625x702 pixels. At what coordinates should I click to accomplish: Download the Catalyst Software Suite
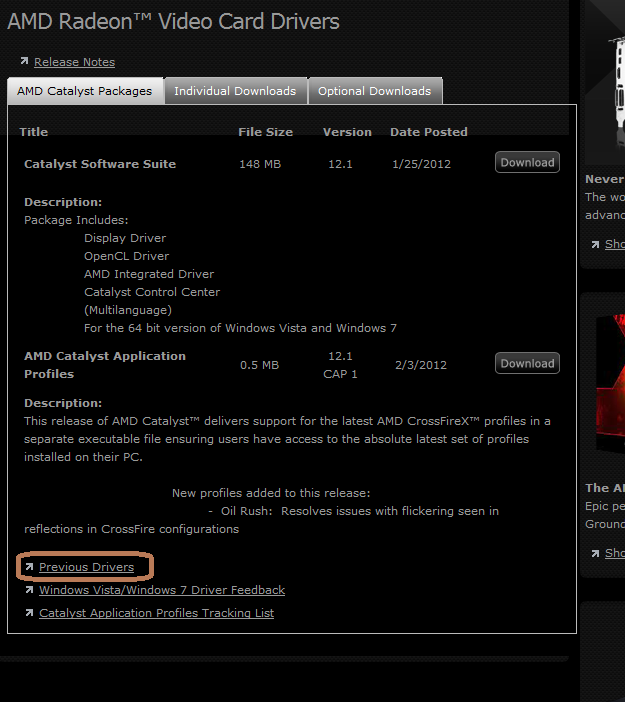[x=527, y=162]
